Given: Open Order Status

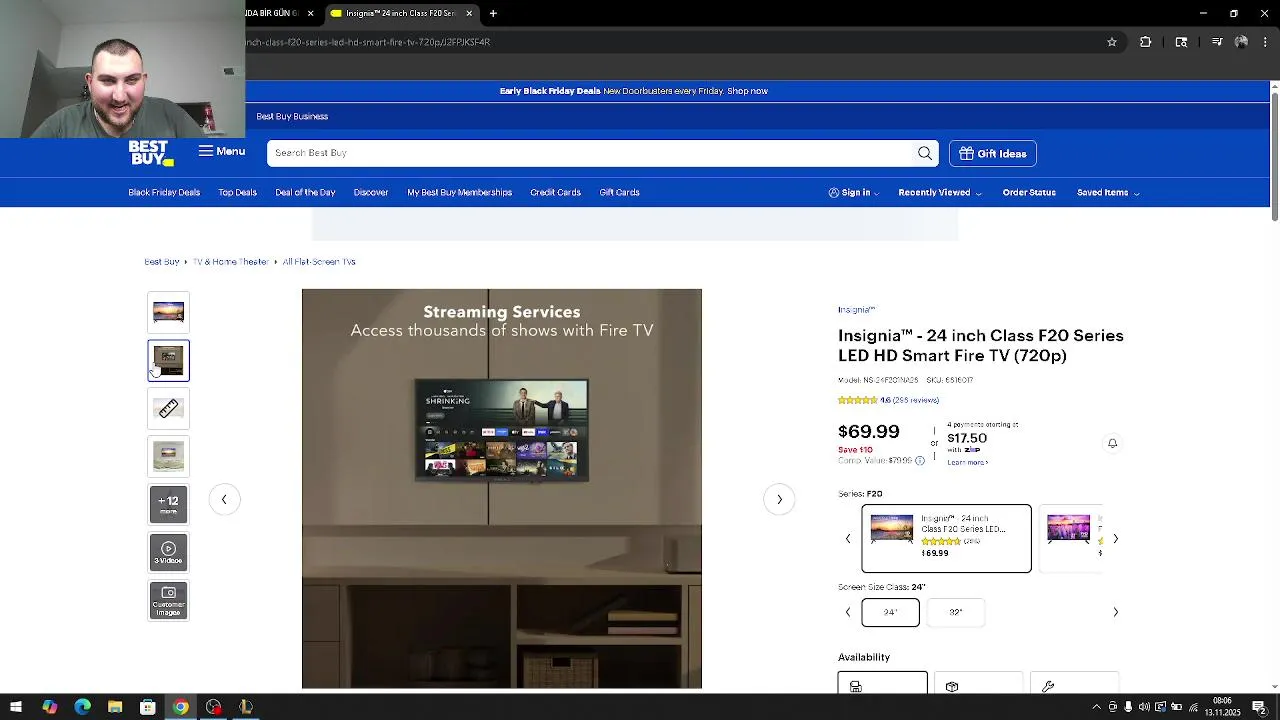Looking at the screenshot, I should [1029, 192].
